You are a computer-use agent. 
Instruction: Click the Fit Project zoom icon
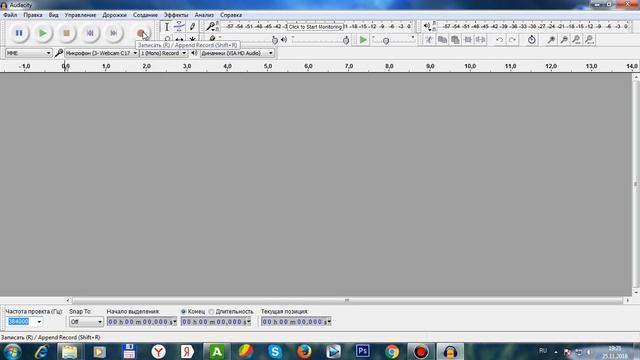(589, 40)
